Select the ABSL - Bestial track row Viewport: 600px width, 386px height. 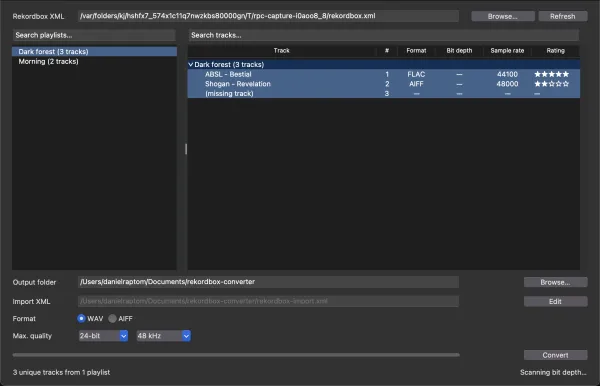384,74
